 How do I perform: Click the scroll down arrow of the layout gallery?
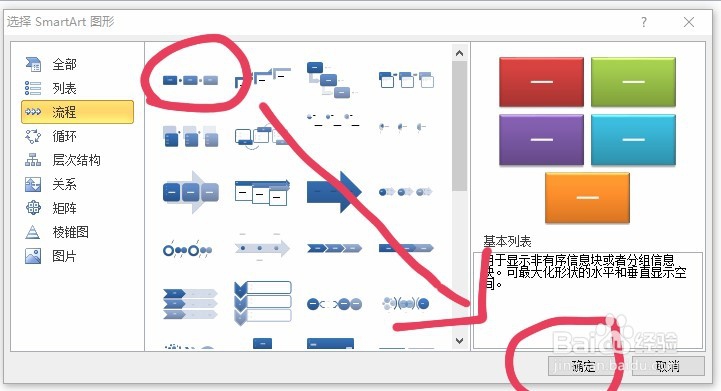pos(459,341)
